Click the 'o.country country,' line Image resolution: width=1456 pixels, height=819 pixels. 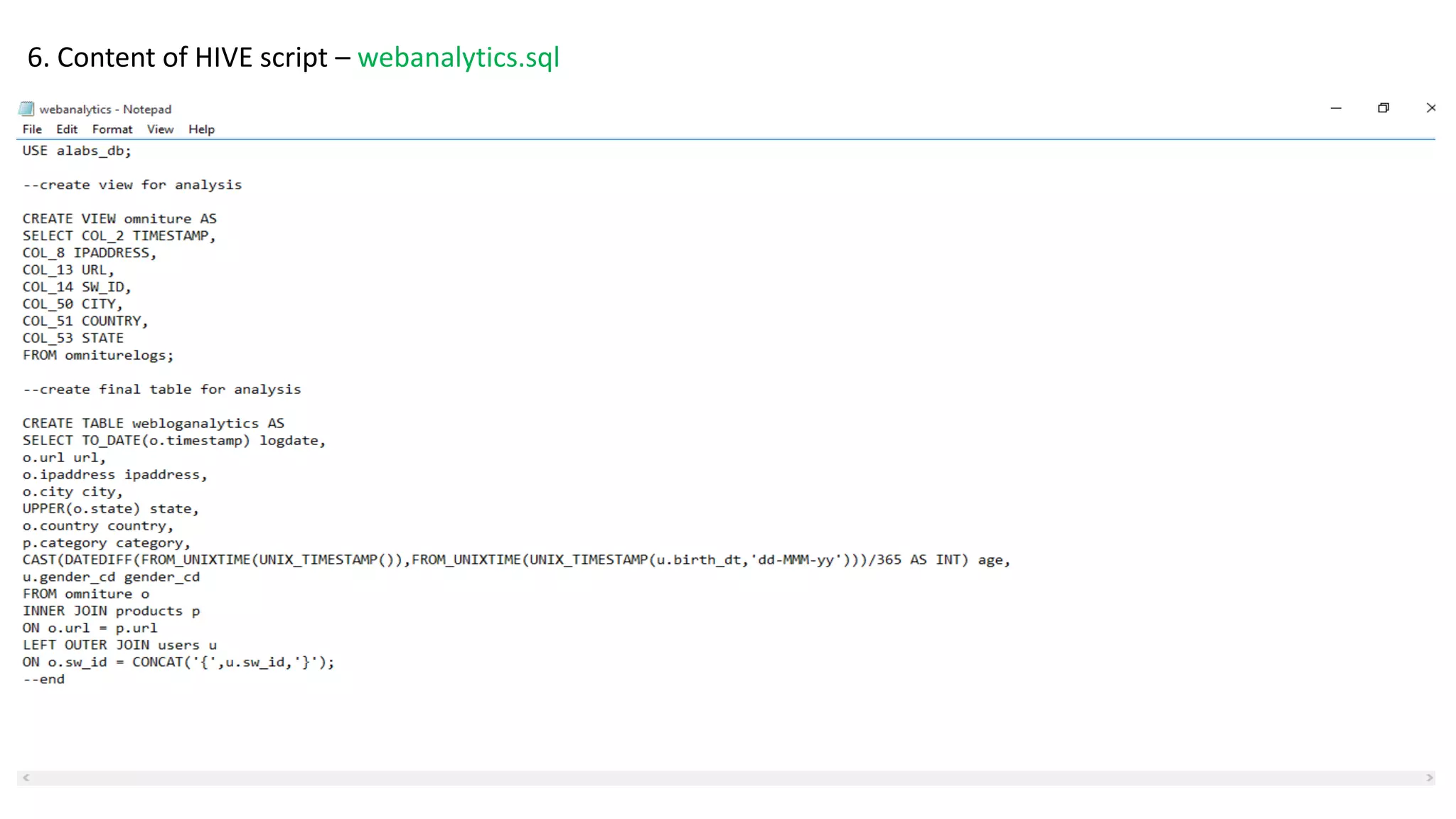[98, 526]
